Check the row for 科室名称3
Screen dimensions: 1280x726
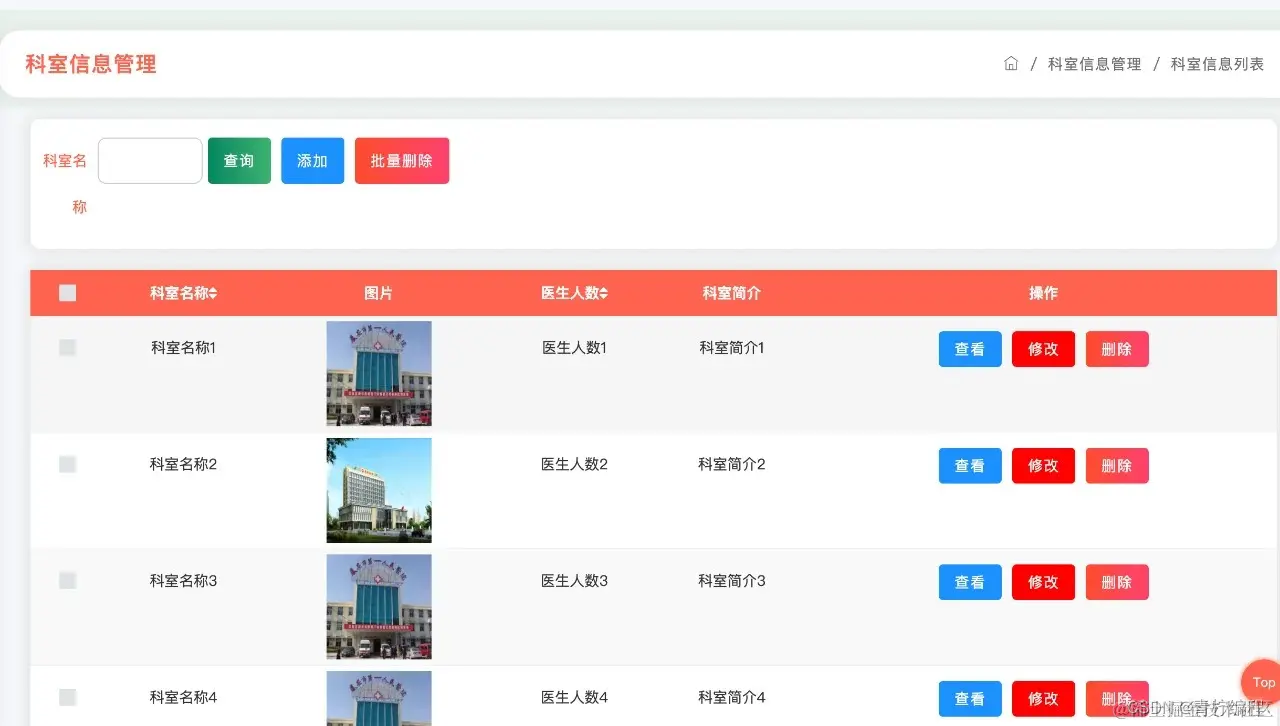(x=68, y=580)
